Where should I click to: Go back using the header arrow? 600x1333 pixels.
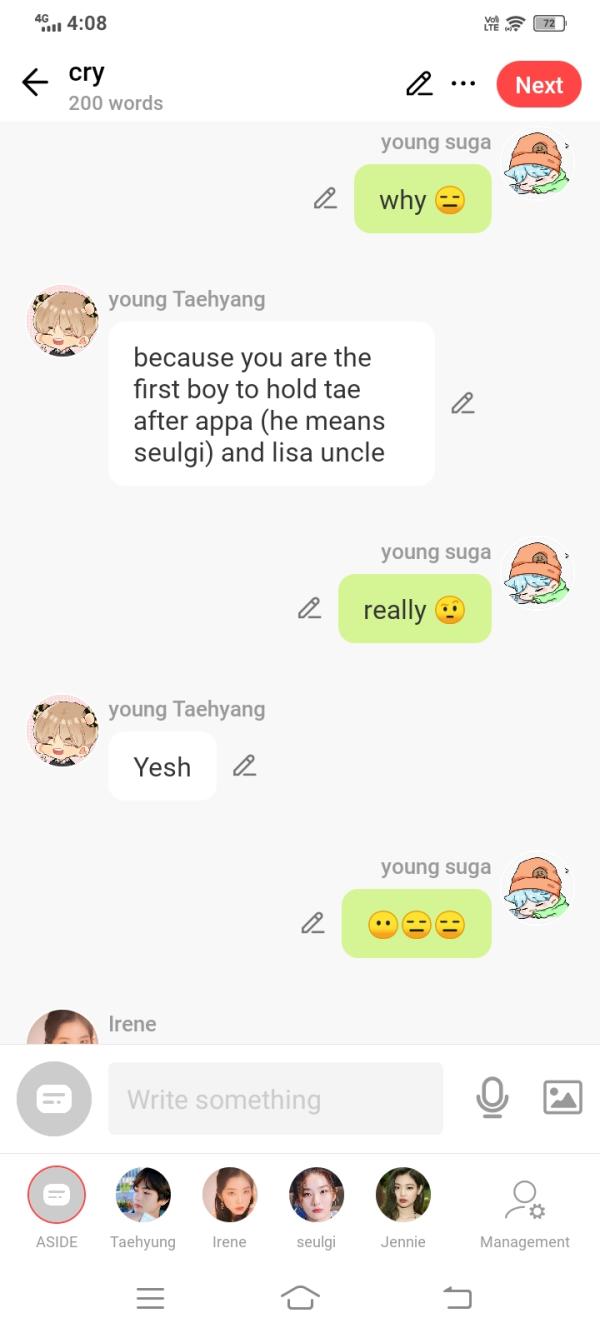coord(35,83)
